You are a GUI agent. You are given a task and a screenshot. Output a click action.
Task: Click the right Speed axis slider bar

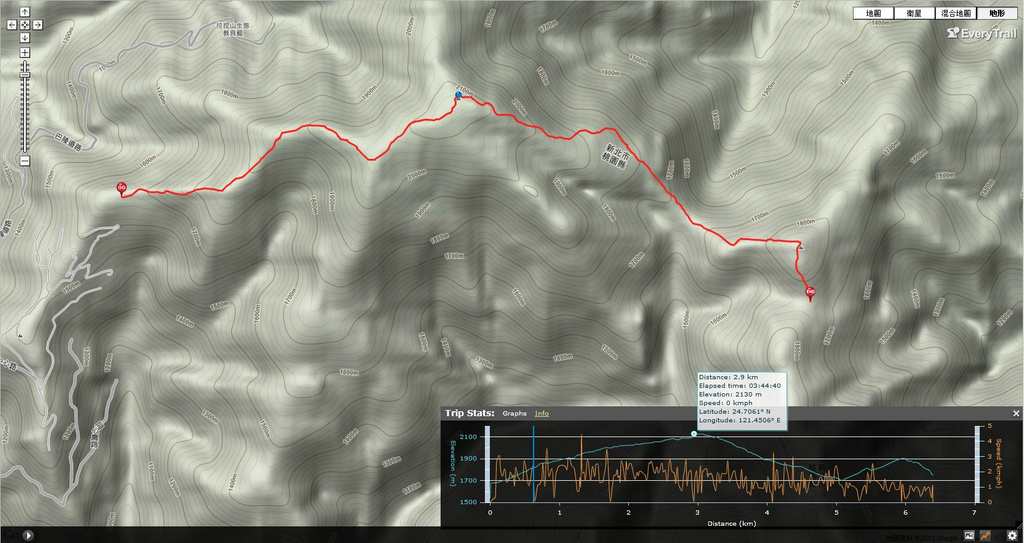click(978, 464)
